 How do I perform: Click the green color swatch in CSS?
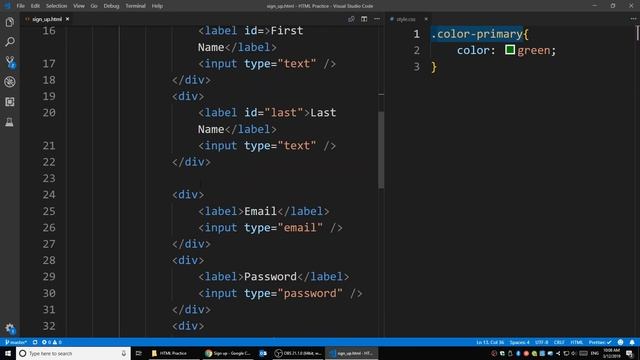pyautogui.click(x=510, y=50)
